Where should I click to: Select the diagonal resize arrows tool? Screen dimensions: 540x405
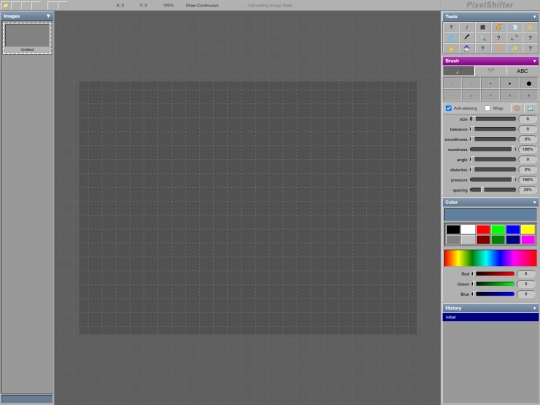point(514,38)
